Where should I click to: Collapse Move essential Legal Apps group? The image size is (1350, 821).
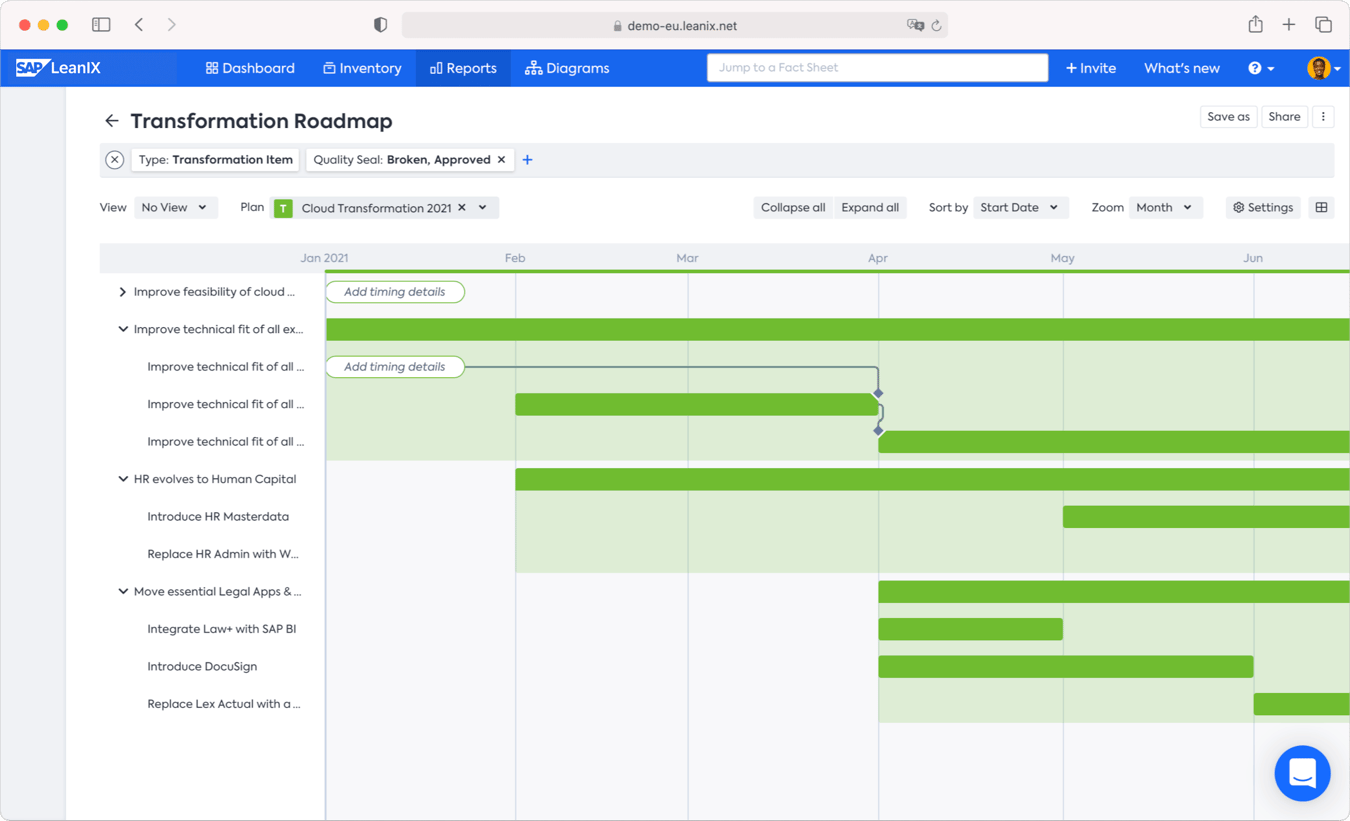(x=123, y=591)
